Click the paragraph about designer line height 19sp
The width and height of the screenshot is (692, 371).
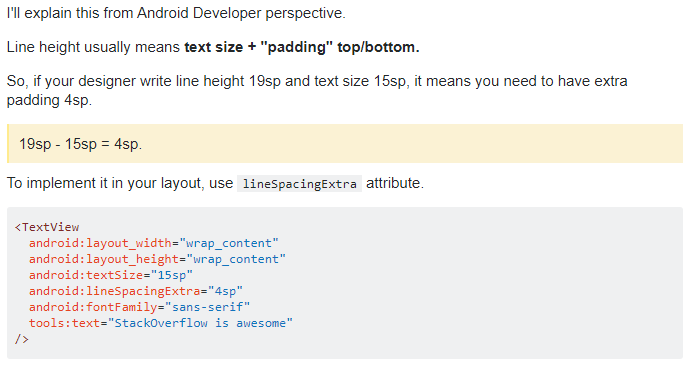[x=317, y=90]
